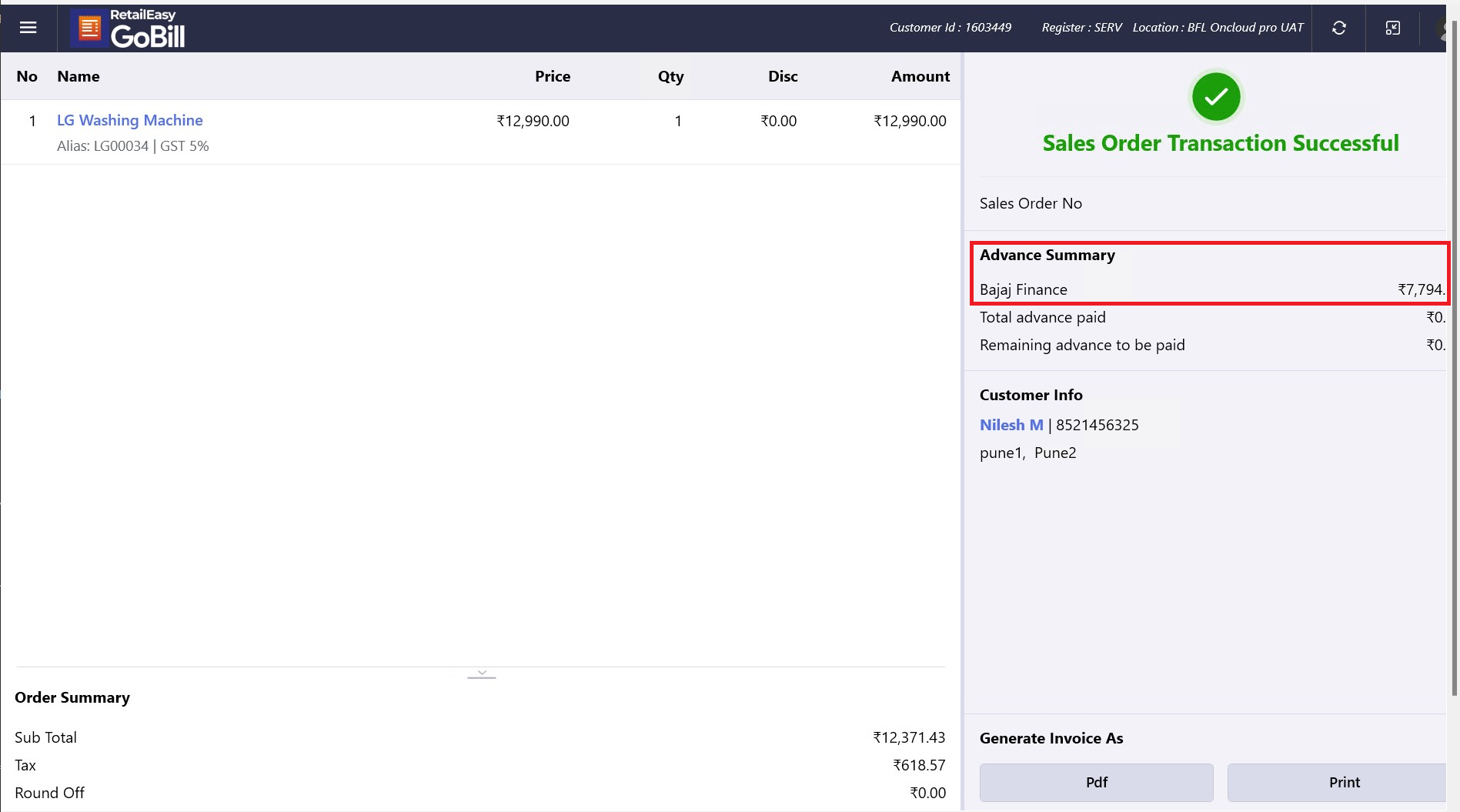Click the Qty column header
This screenshot has width=1460, height=812.
click(670, 76)
